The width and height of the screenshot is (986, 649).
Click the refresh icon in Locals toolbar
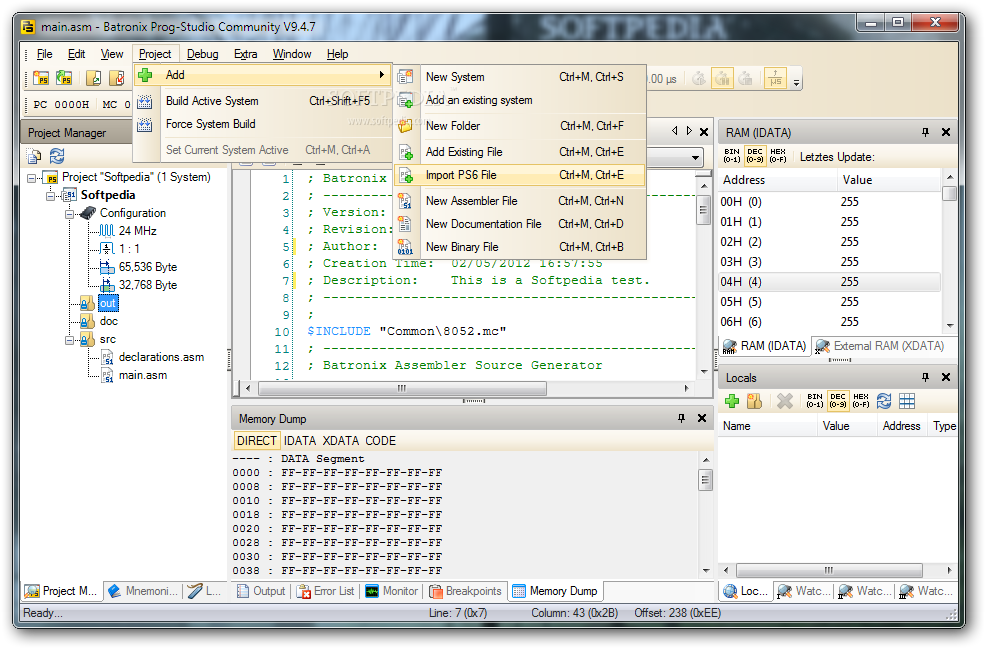coord(884,401)
